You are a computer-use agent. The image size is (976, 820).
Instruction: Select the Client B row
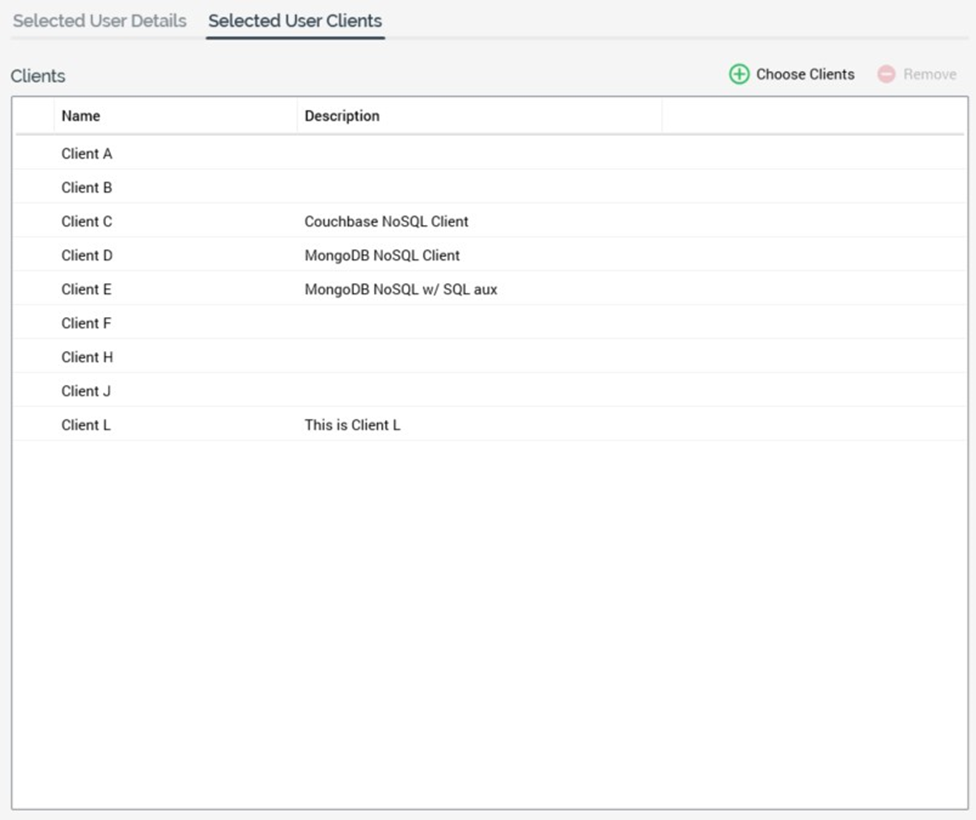[87, 188]
